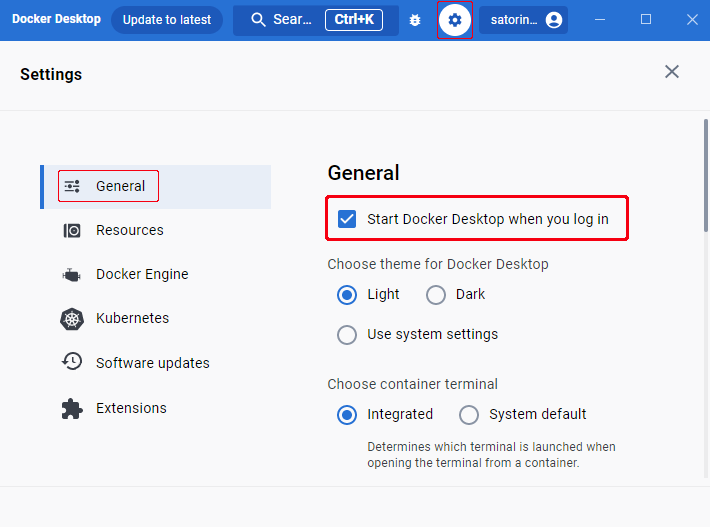This screenshot has width=710, height=527.
Task: Click the settings vertical scrollbar
Action: [705, 176]
